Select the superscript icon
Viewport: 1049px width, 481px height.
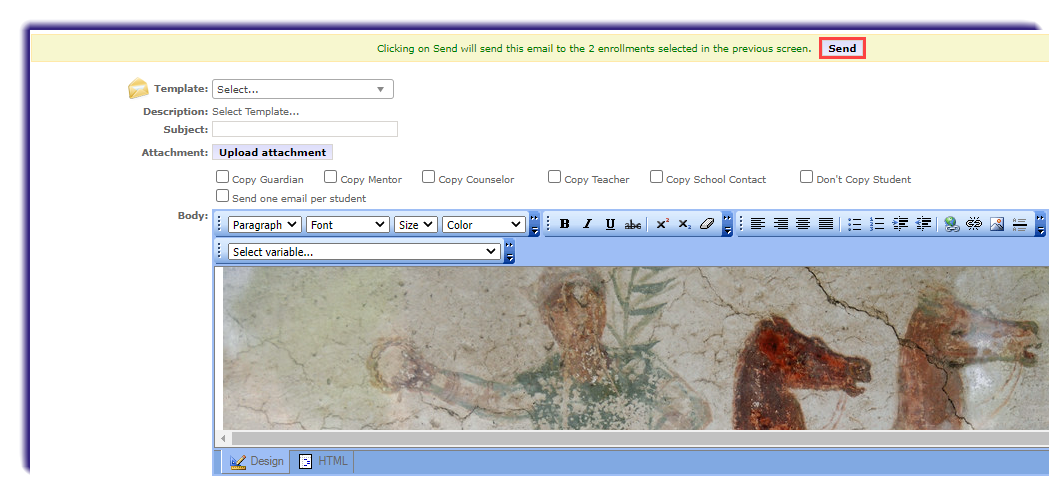(662, 224)
